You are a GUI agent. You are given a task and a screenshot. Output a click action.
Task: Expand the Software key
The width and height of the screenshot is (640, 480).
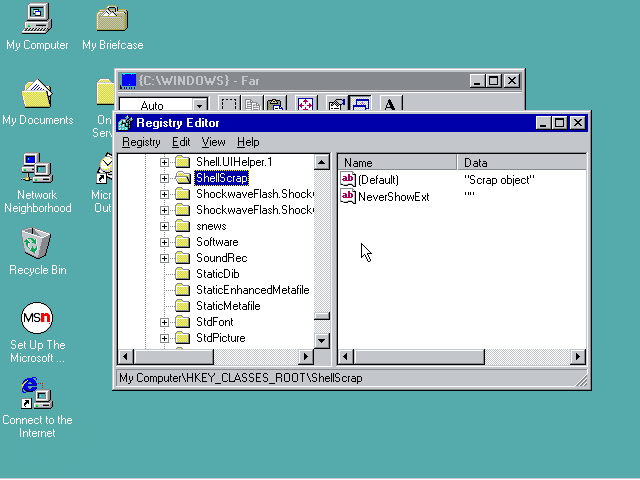(164, 242)
